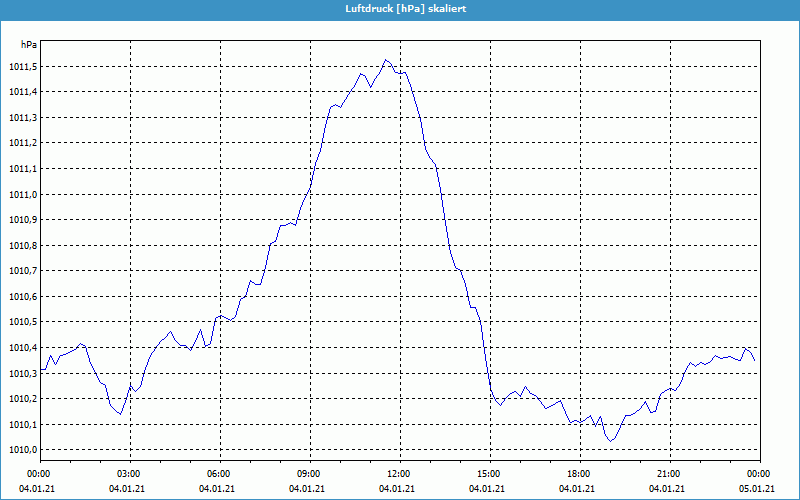Click the highest peak of the pressure curve
Screen dimensions: 800x500
point(386,60)
